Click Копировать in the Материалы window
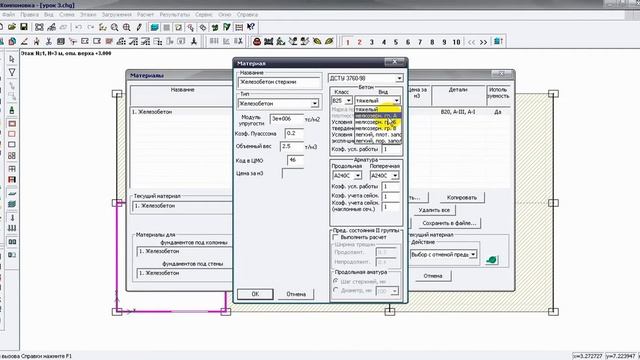This screenshot has height=360, width=640. click(462, 198)
